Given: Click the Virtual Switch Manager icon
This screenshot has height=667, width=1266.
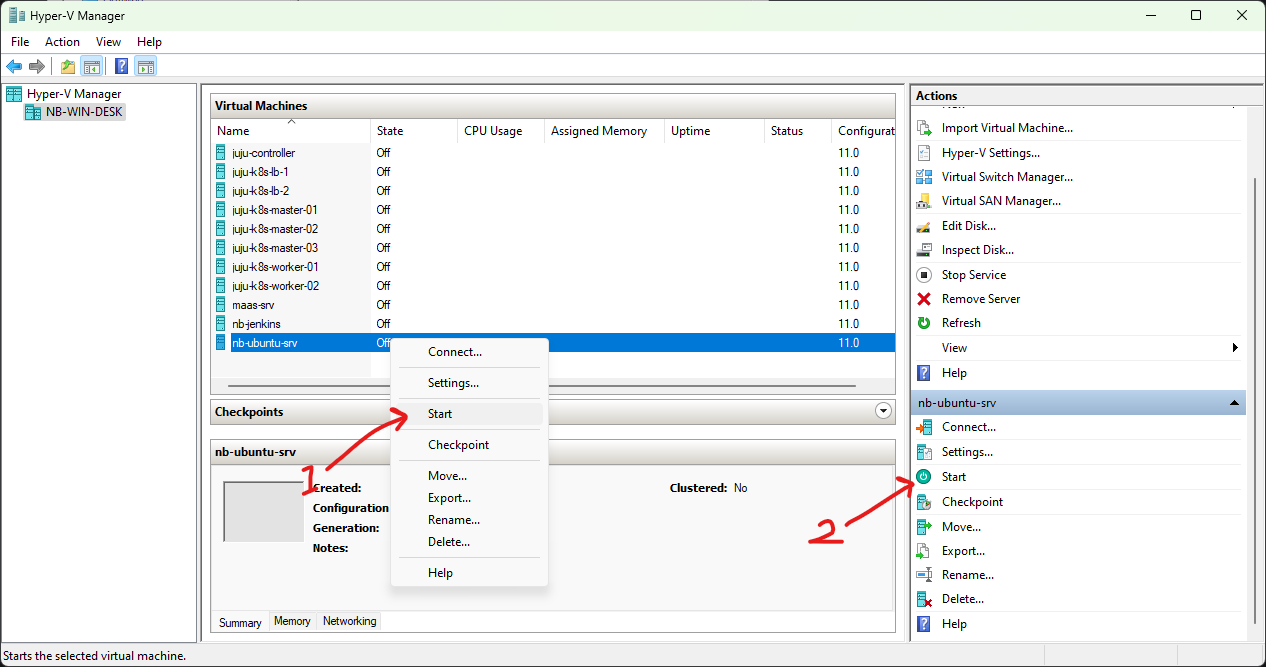Looking at the screenshot, I should pyautogui.click(x=924, y=177).
